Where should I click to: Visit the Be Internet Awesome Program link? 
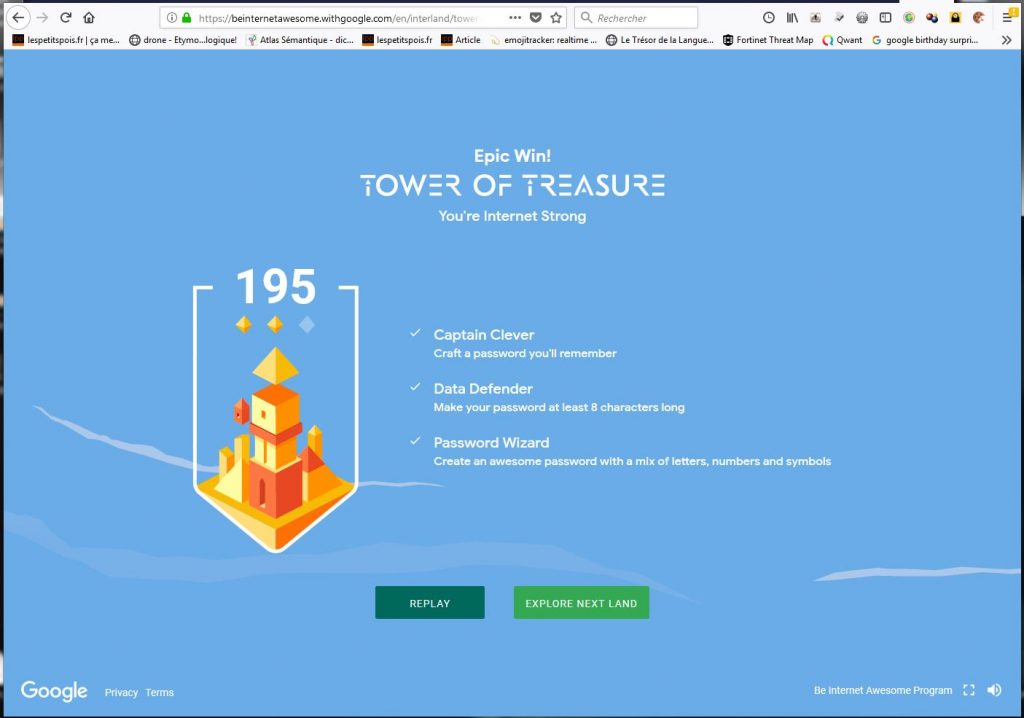(x=882, y=690)
